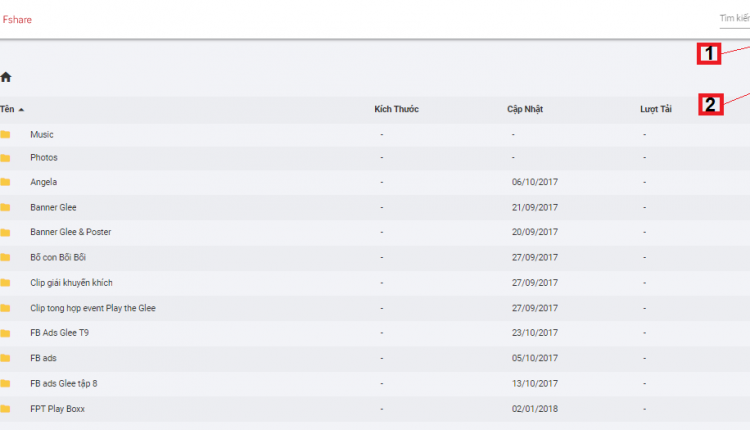This screenshot has width=750, height=430.
Task: Click FPT Play Boxx folder icon
Action: 5,408
